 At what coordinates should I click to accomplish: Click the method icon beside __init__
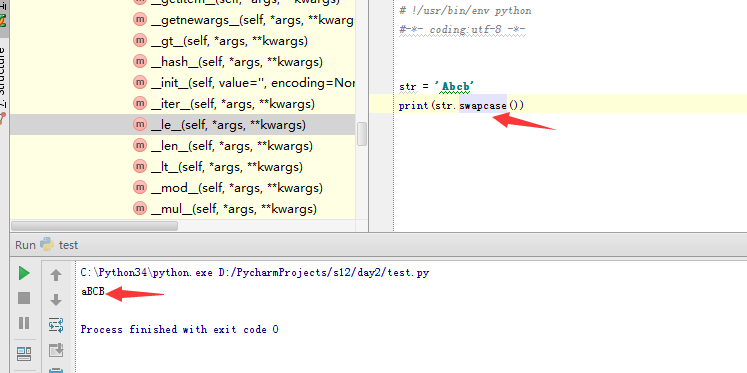click(140, 82)
